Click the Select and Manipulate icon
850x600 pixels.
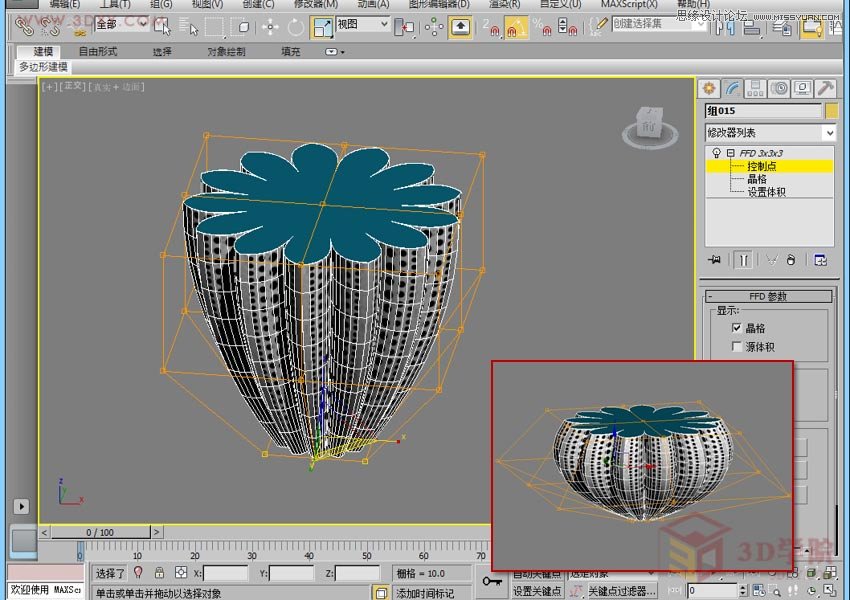tap(434, 25)
